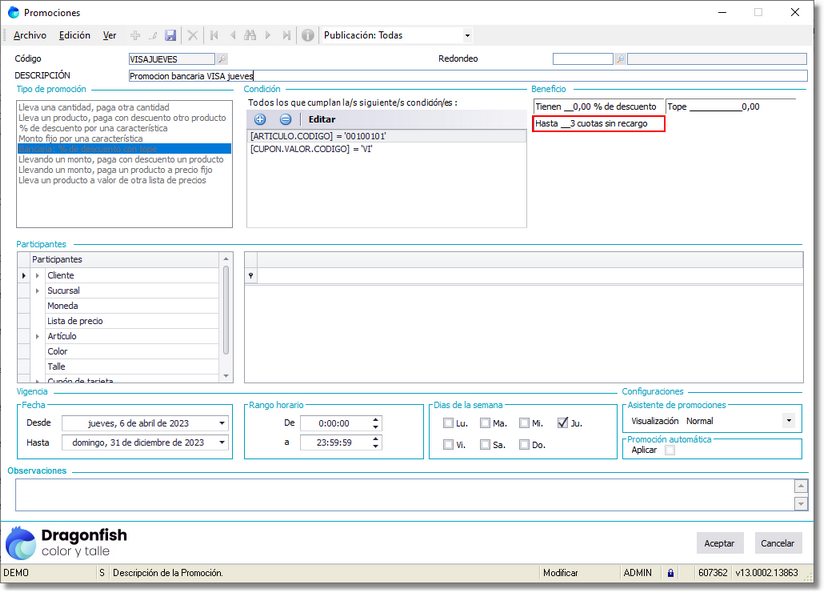
Task: Click the delete X icon in toolbar
Action: tap(193, 35)
